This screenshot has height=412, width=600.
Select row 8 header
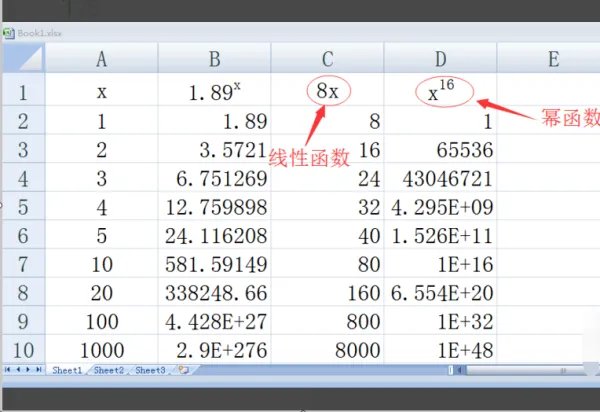[24, 292]
